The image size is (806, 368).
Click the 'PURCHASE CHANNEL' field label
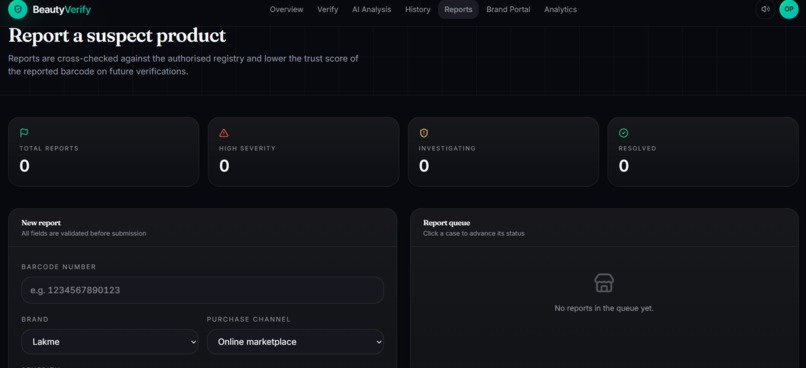pyautogui.click(x=249, y=319)
